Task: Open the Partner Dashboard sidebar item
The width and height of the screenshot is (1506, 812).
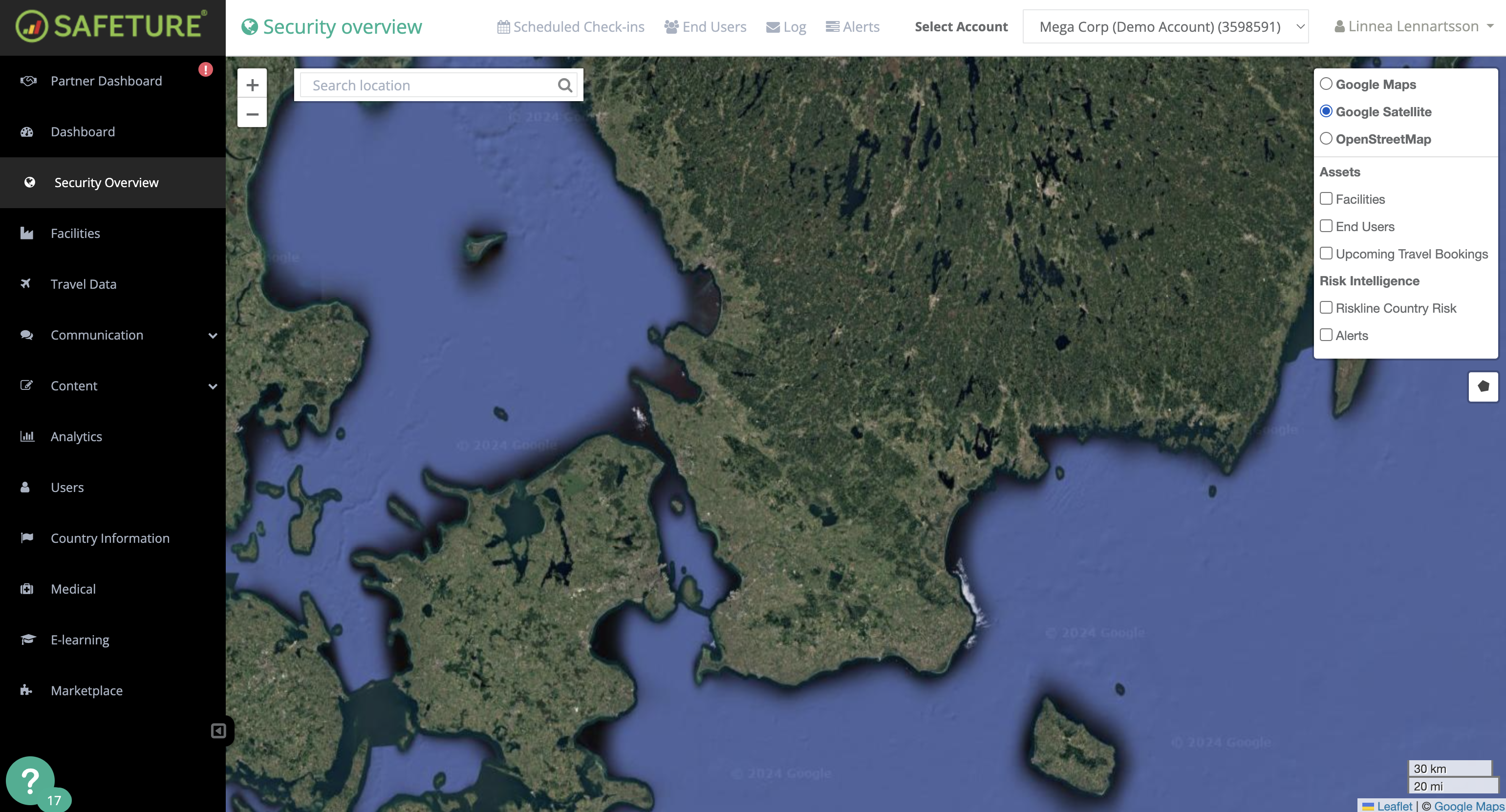Action: (x=105, y=81)
